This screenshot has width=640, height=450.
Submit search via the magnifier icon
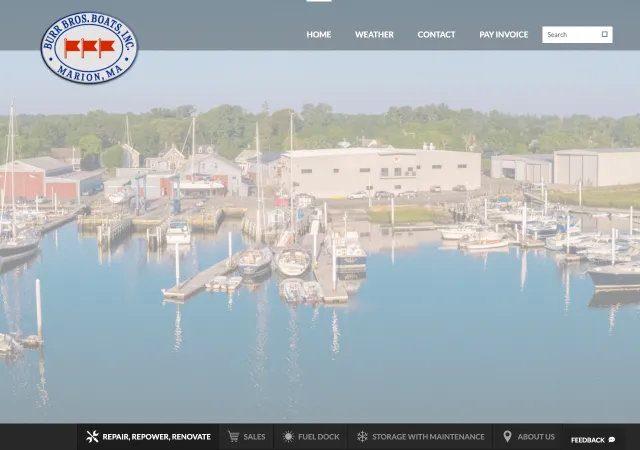click(x=604, y=34)
